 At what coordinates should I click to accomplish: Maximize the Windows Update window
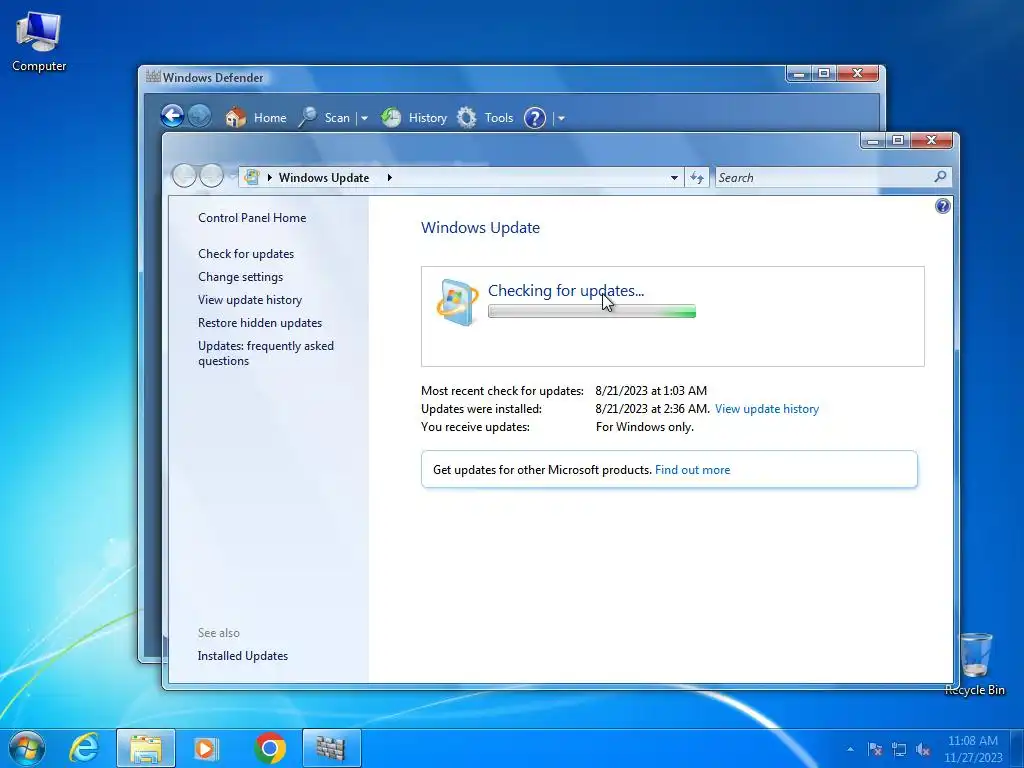click(898, 140)
